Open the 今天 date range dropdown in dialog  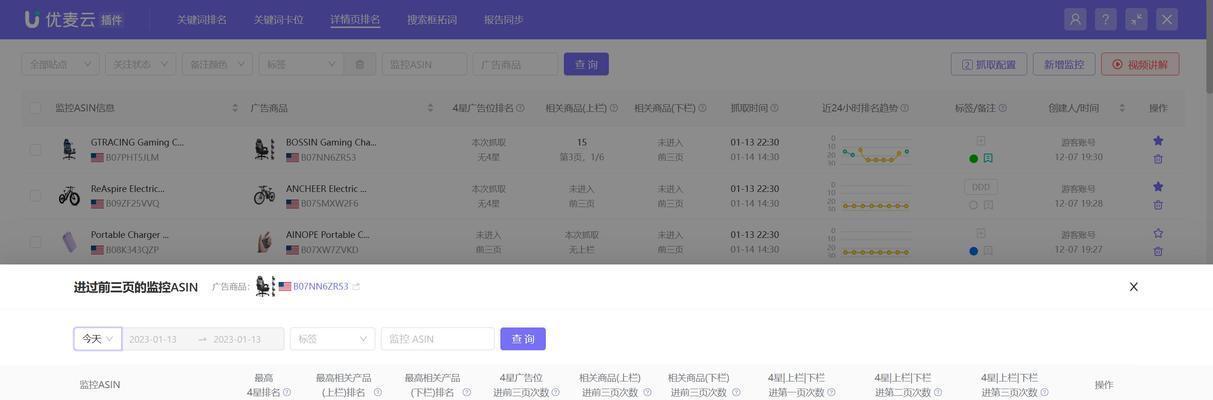98,339
